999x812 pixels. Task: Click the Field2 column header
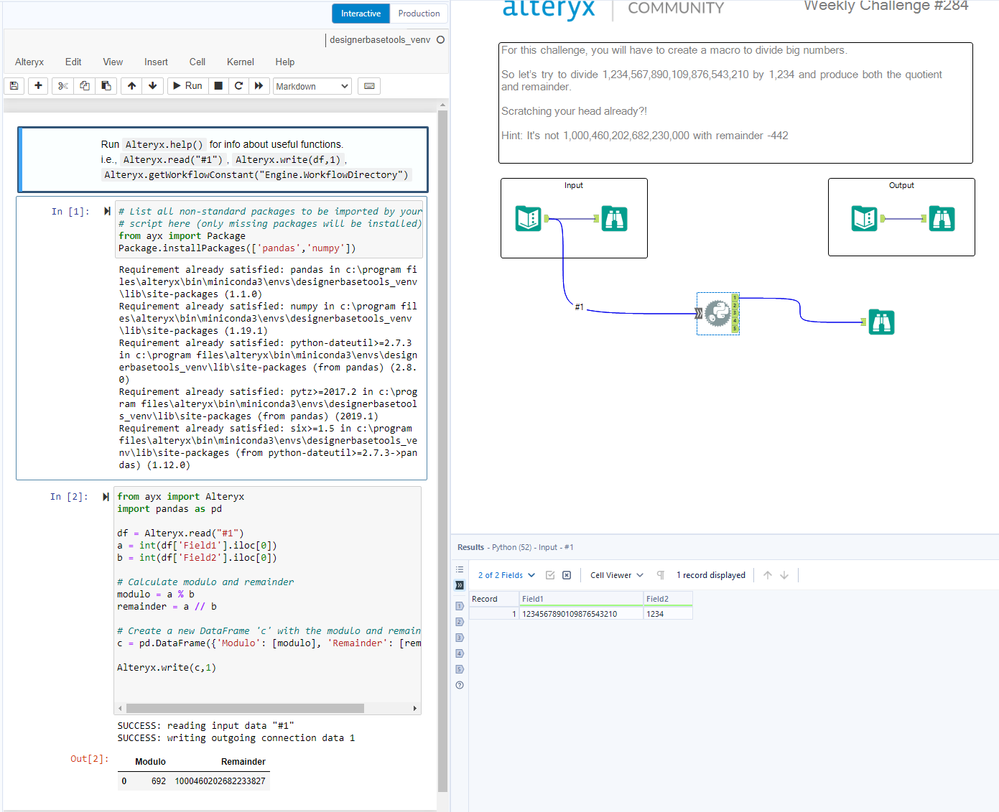coord(668,599)
